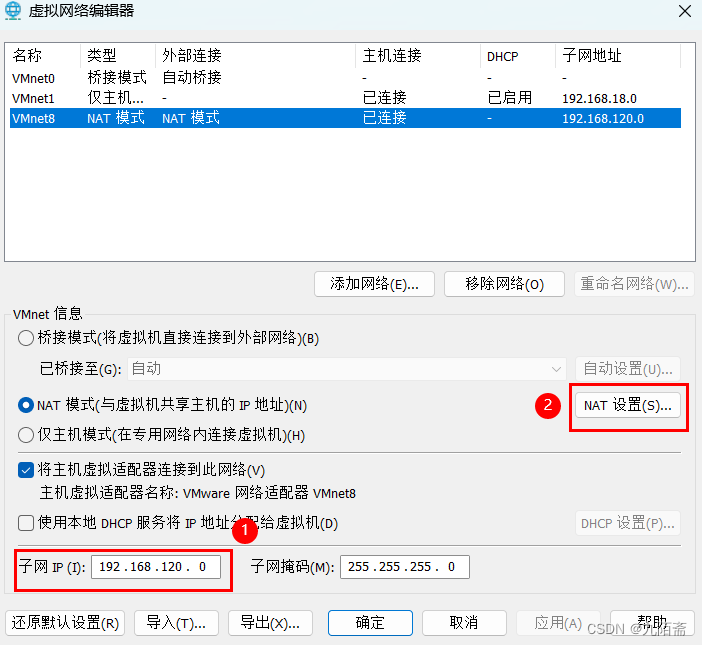This screenshot has height=645, width=702.
Task: Click the 192.168.18.0 subnet cell
Action: point(599,98)
